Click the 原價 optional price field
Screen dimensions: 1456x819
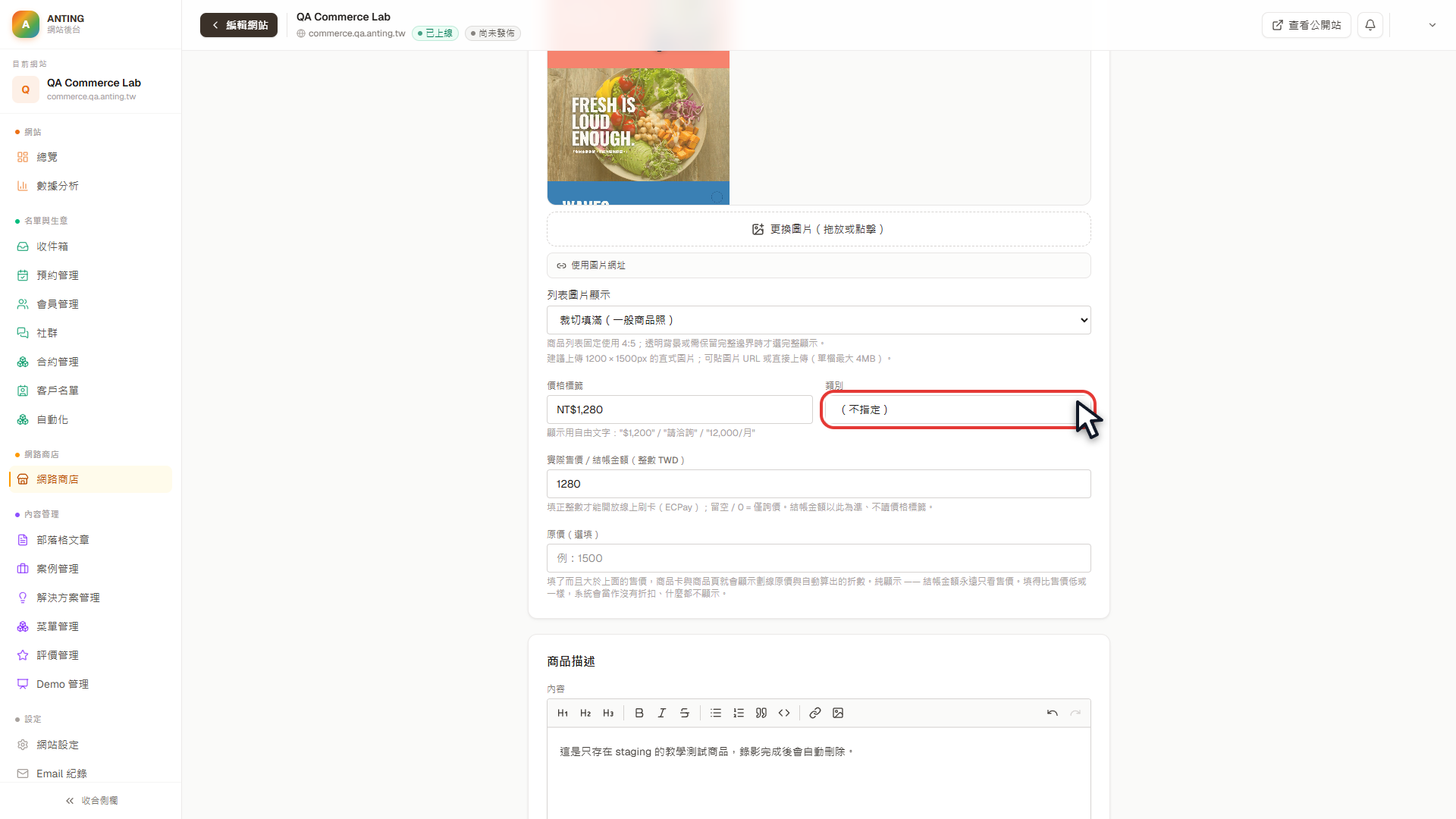point(819,558)
